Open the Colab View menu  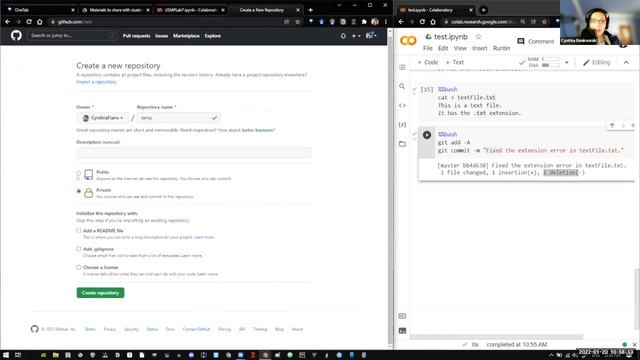[x=460, y=48]
